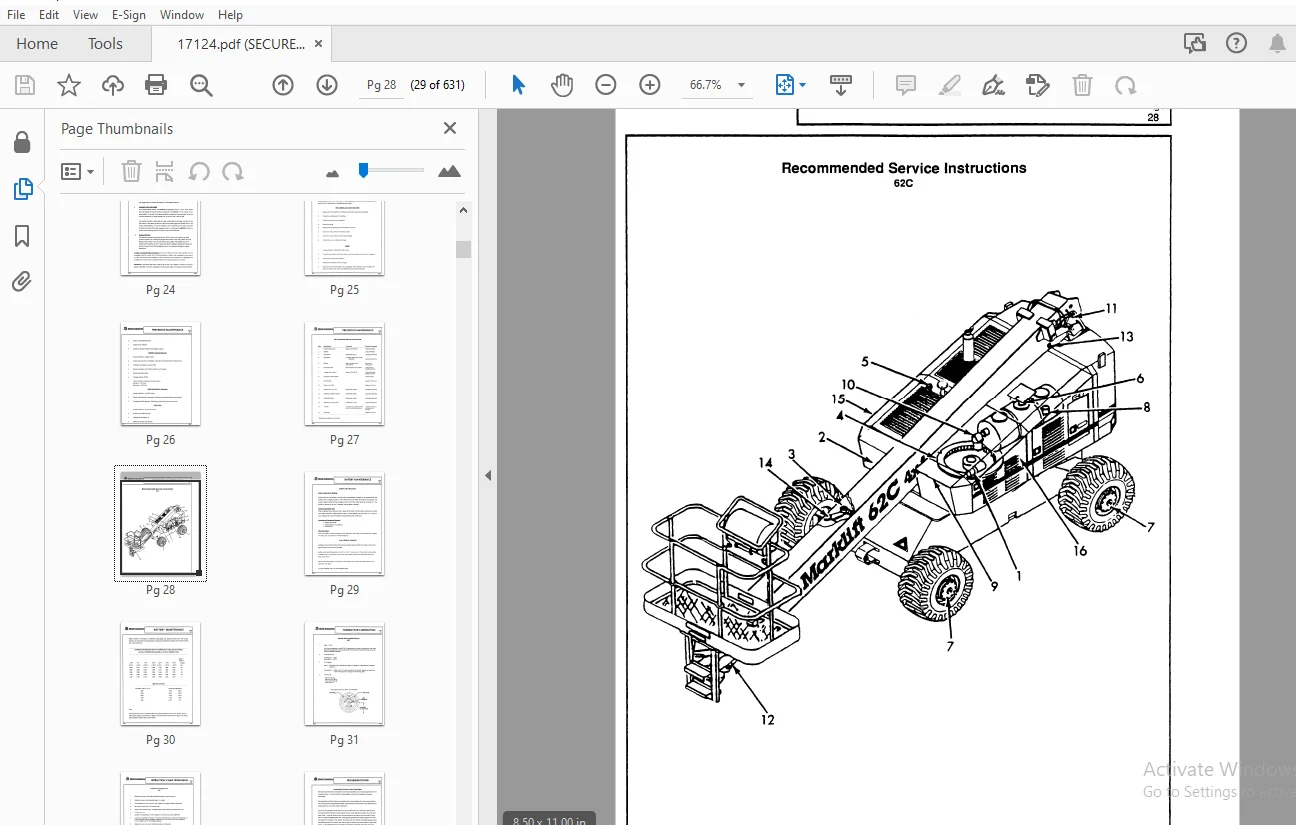Click the page number field Pg 28
Screen dimensions: 1296x825
pyautogui.click(x=381, y=85)
